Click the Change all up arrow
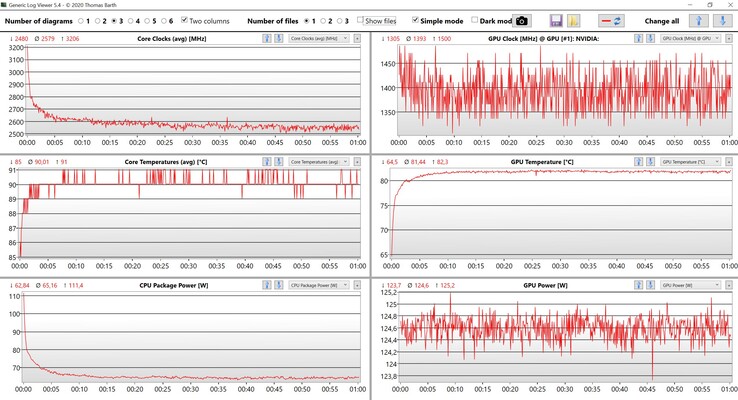 698,21
